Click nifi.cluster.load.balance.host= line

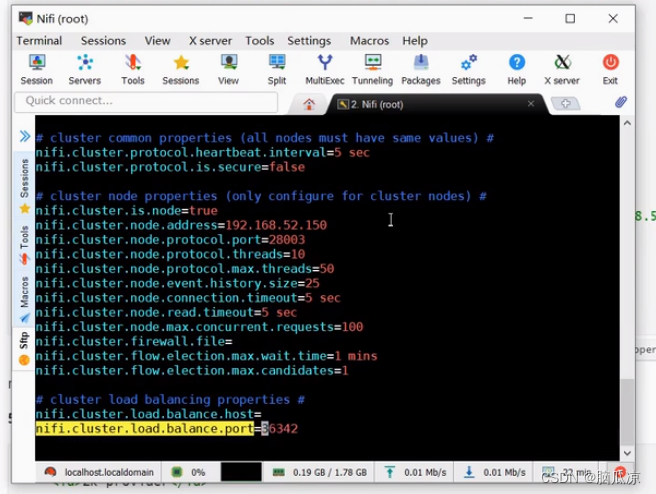point(149,414)
